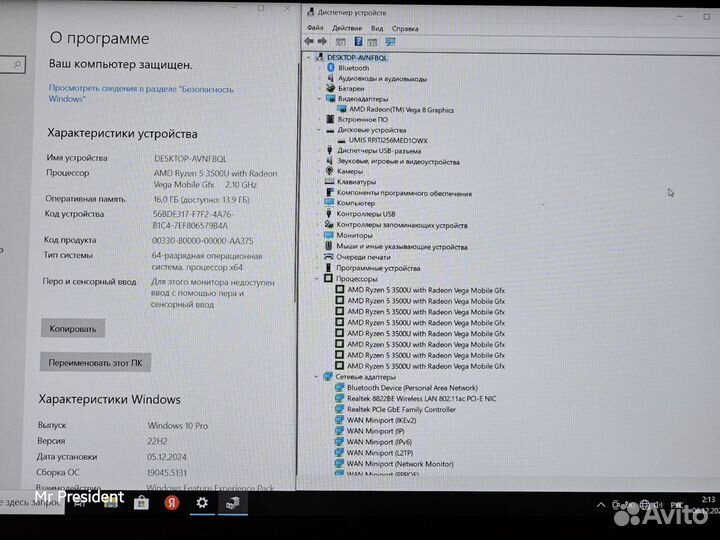Click the search magnifier in Settings sidebar

pyautogui.click(x=17, y=65)
